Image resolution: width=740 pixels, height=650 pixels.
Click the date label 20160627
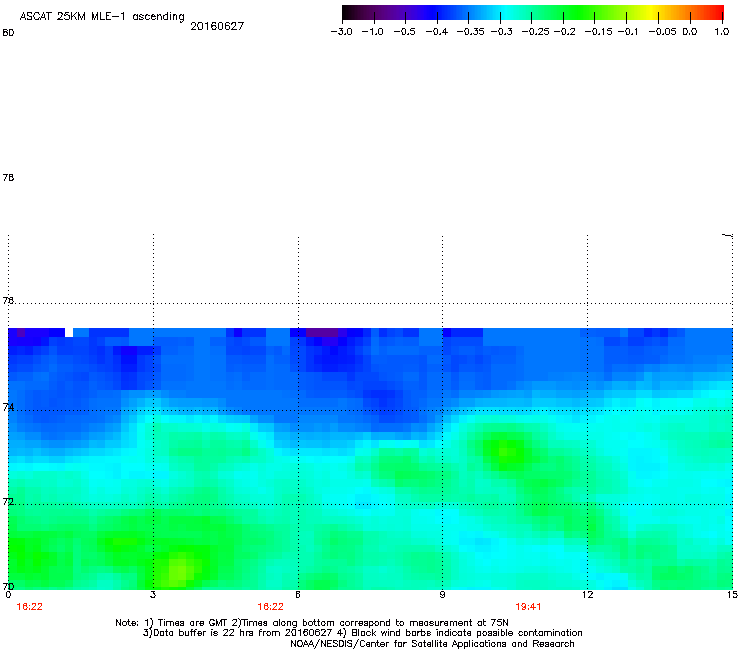[217, 26]
